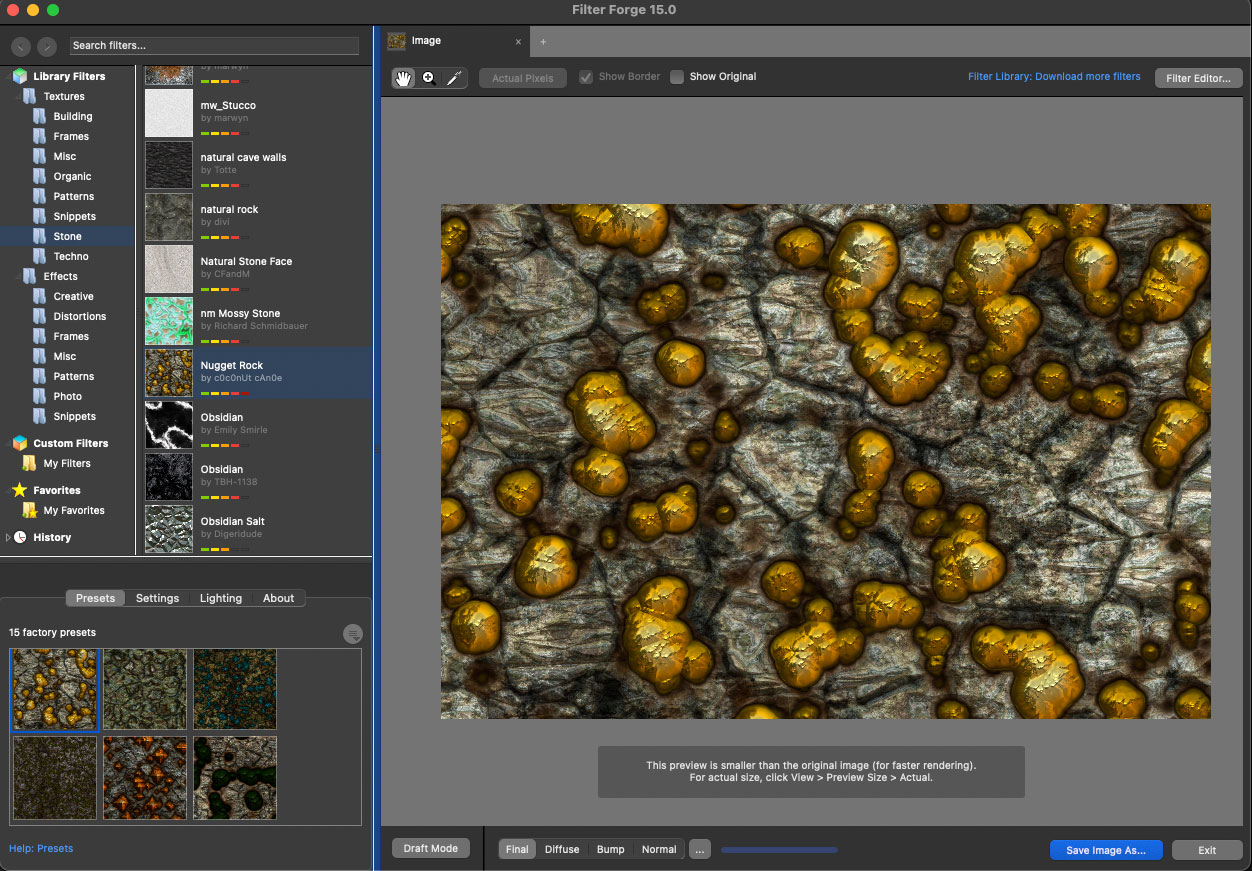
Task: Open the presets options menu icon
Action: point(352,633)
